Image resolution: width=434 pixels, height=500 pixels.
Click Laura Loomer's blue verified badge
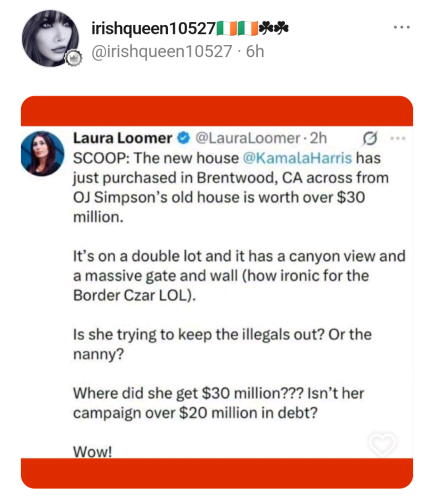tap(183, 138)
